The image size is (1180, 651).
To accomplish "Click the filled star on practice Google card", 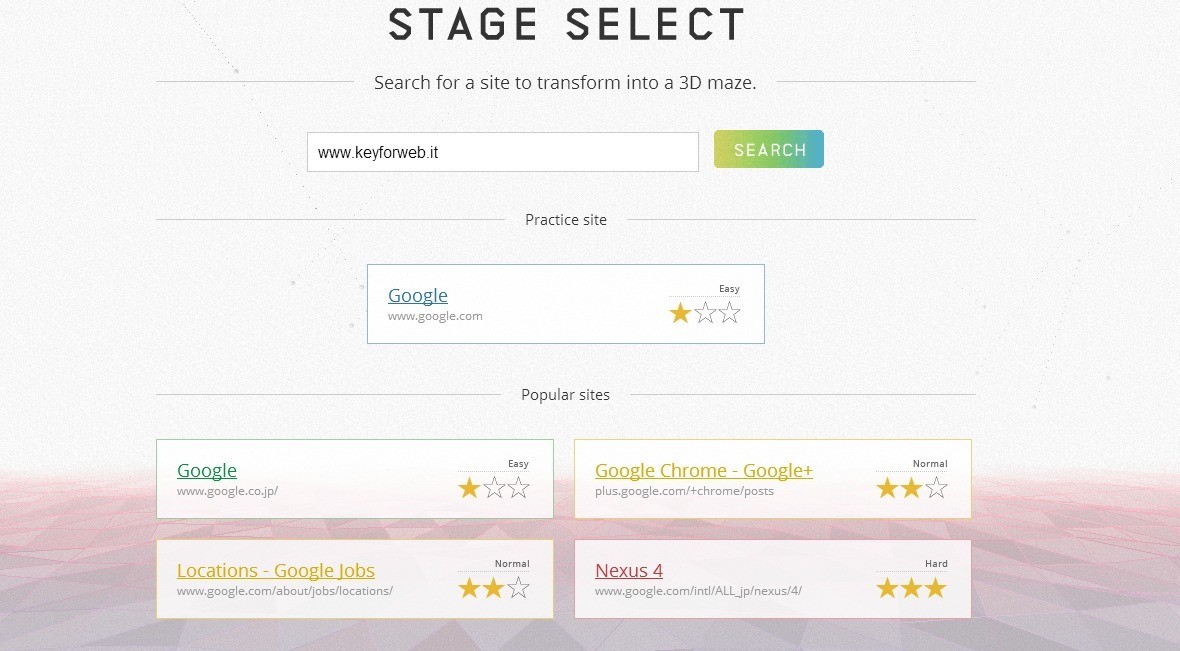I will 681,313.
